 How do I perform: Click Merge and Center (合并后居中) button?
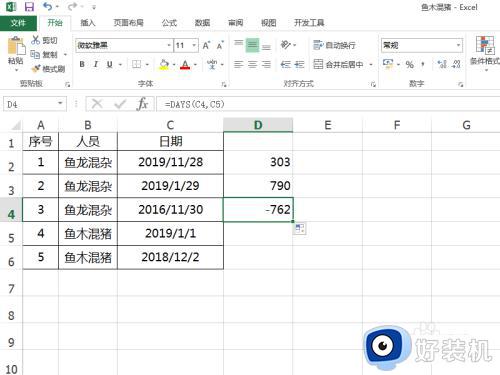[x=339, y=64]
